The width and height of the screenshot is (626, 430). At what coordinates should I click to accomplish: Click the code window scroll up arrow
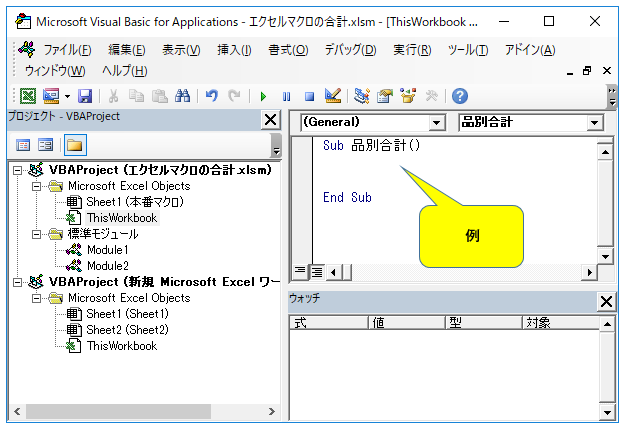click(x=605, y=152)
